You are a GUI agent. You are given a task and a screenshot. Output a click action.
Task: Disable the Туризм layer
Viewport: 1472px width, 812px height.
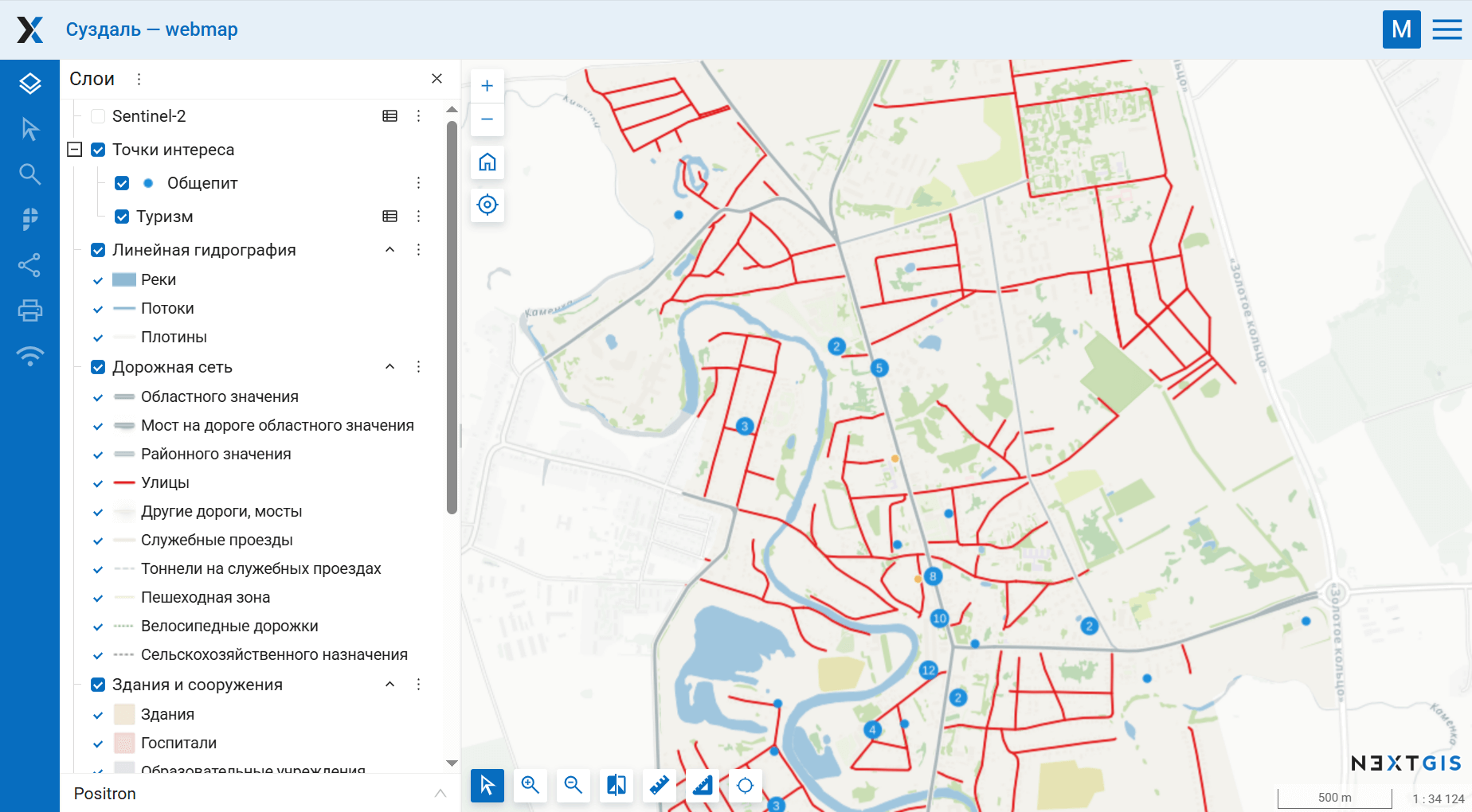pos(122,216)
